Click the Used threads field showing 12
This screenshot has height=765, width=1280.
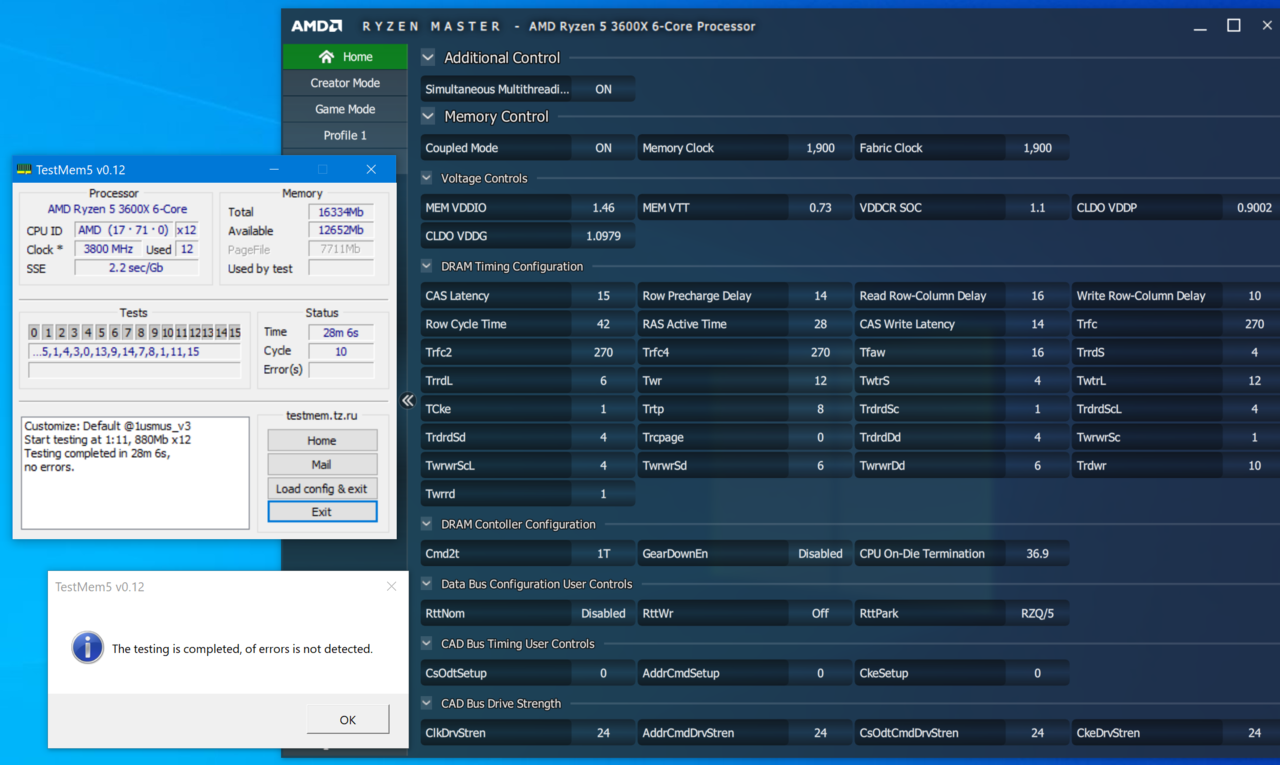click(x=187, y=250)
